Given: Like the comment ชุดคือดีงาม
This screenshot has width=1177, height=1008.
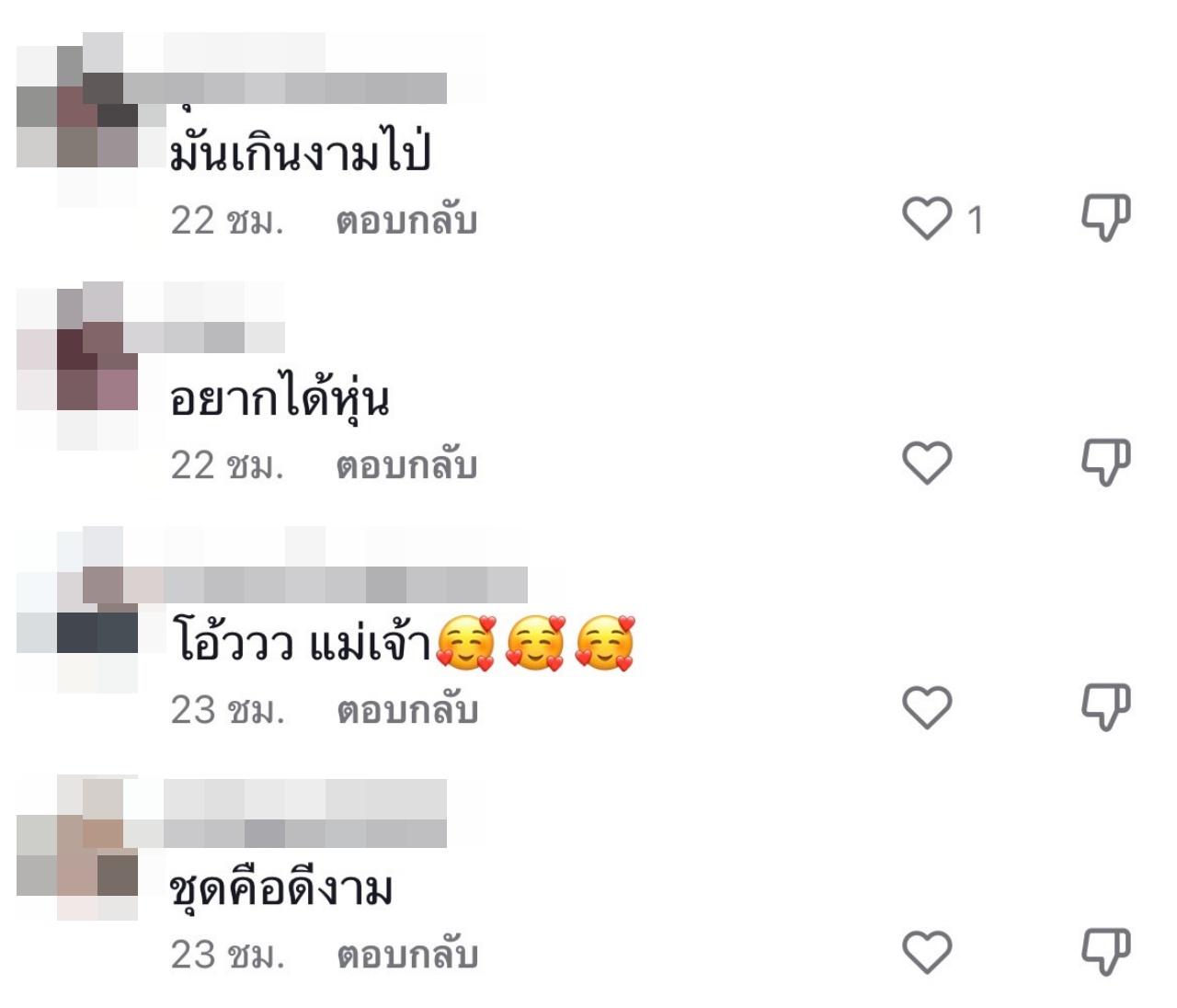Looking at the screenshot, I should point(927,952).
